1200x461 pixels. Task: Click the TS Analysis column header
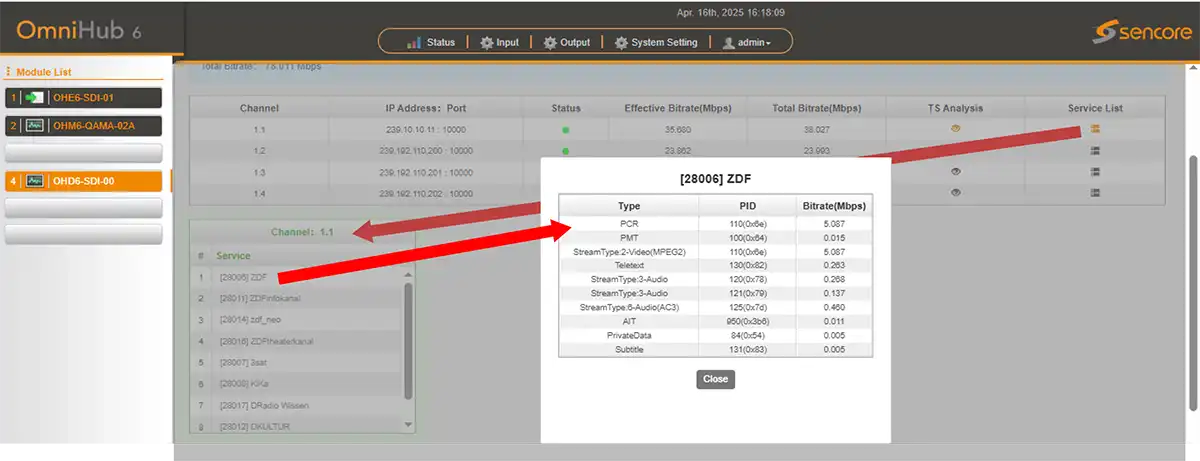pyautogui.click(x=955, y=108)
